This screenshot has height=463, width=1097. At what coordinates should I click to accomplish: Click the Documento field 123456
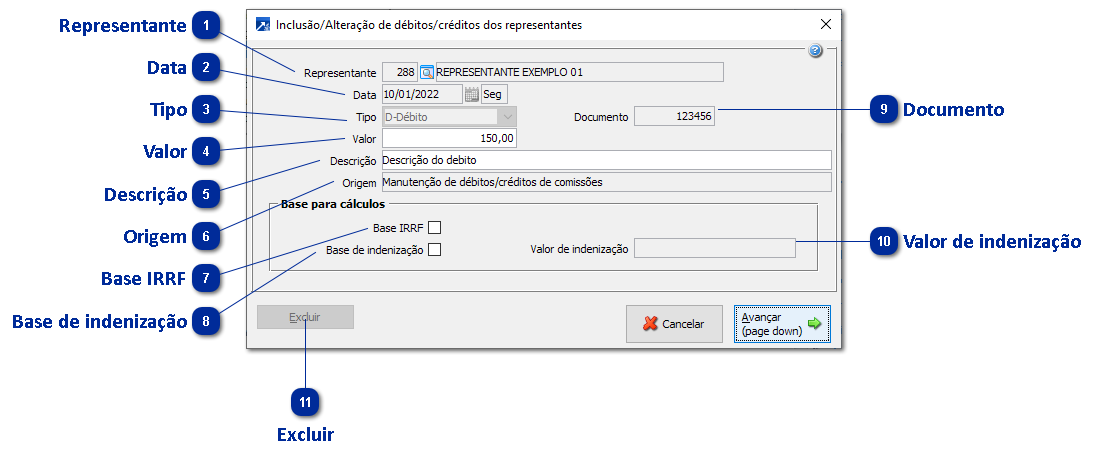click(674, 117)
